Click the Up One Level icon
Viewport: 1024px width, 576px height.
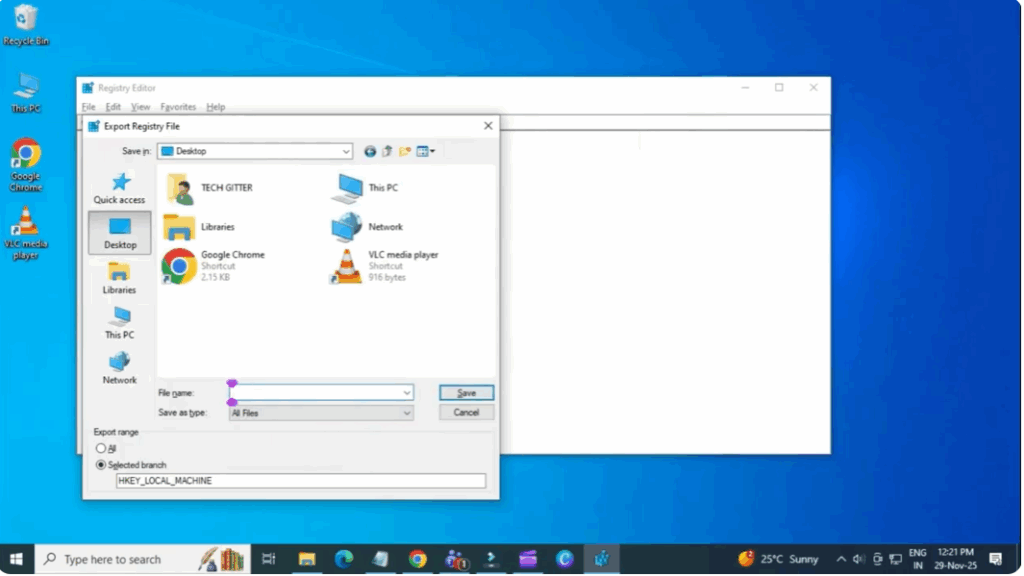[x=387, y=151]
